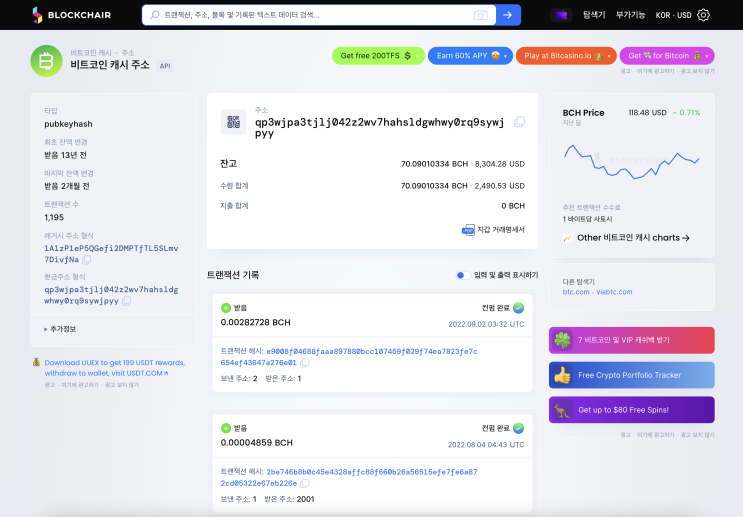Screen dimensions: 743x517
Task: Open btc.com explorer link
Action: click(576, 292)
